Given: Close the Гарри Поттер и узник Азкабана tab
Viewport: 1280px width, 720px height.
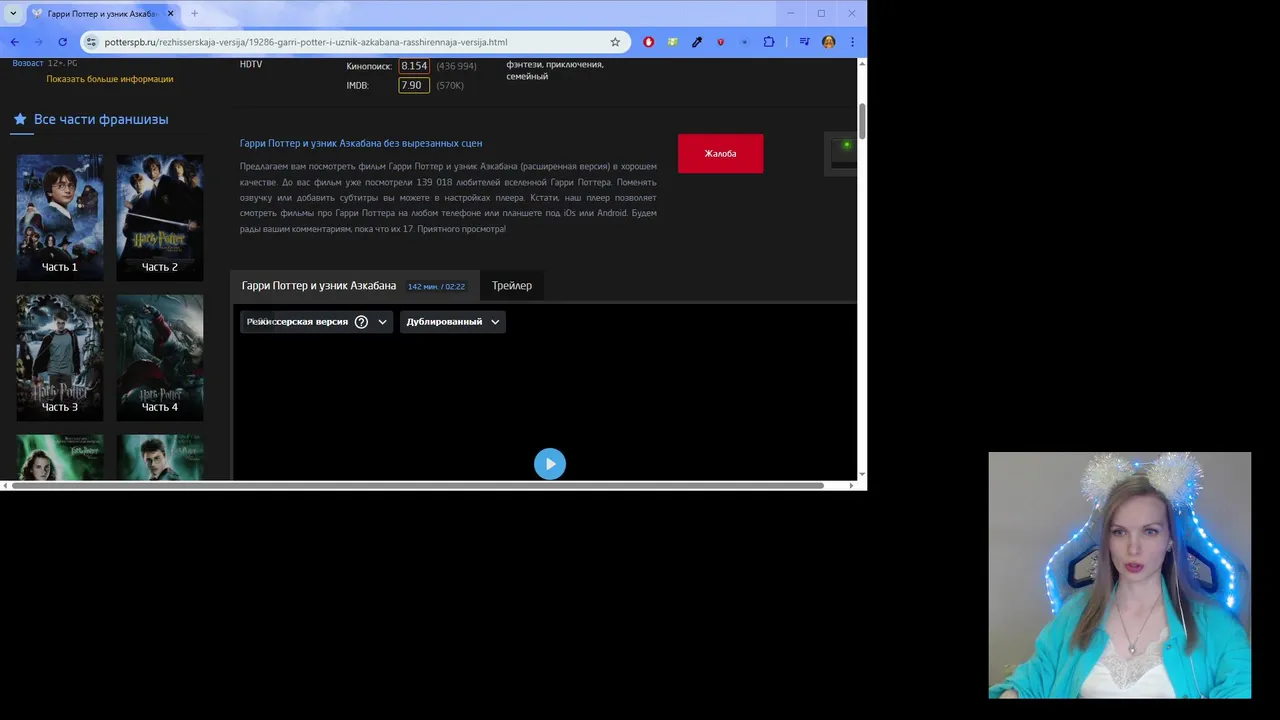Looking at the screenshot, I should (x=170, y=13).
